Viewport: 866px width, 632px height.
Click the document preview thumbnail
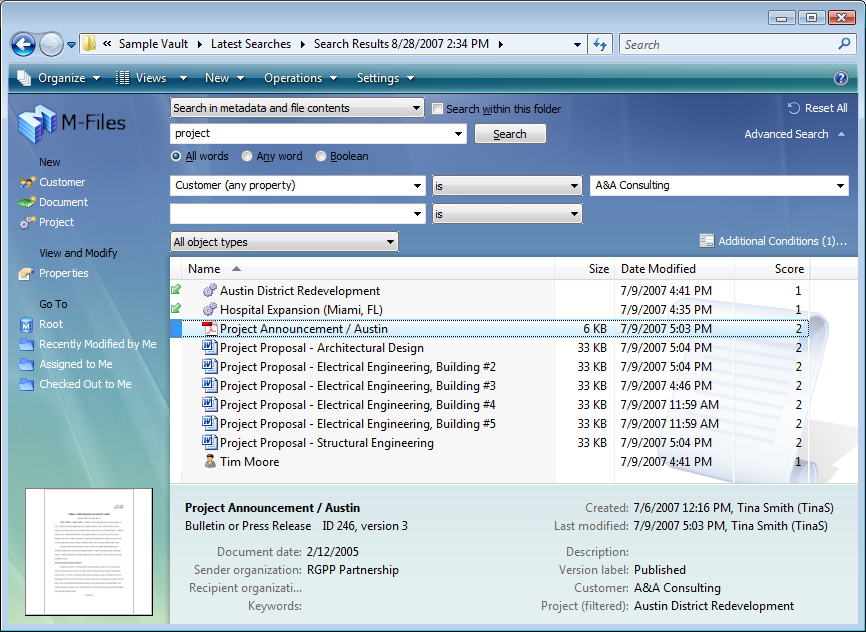coord(89,552)
